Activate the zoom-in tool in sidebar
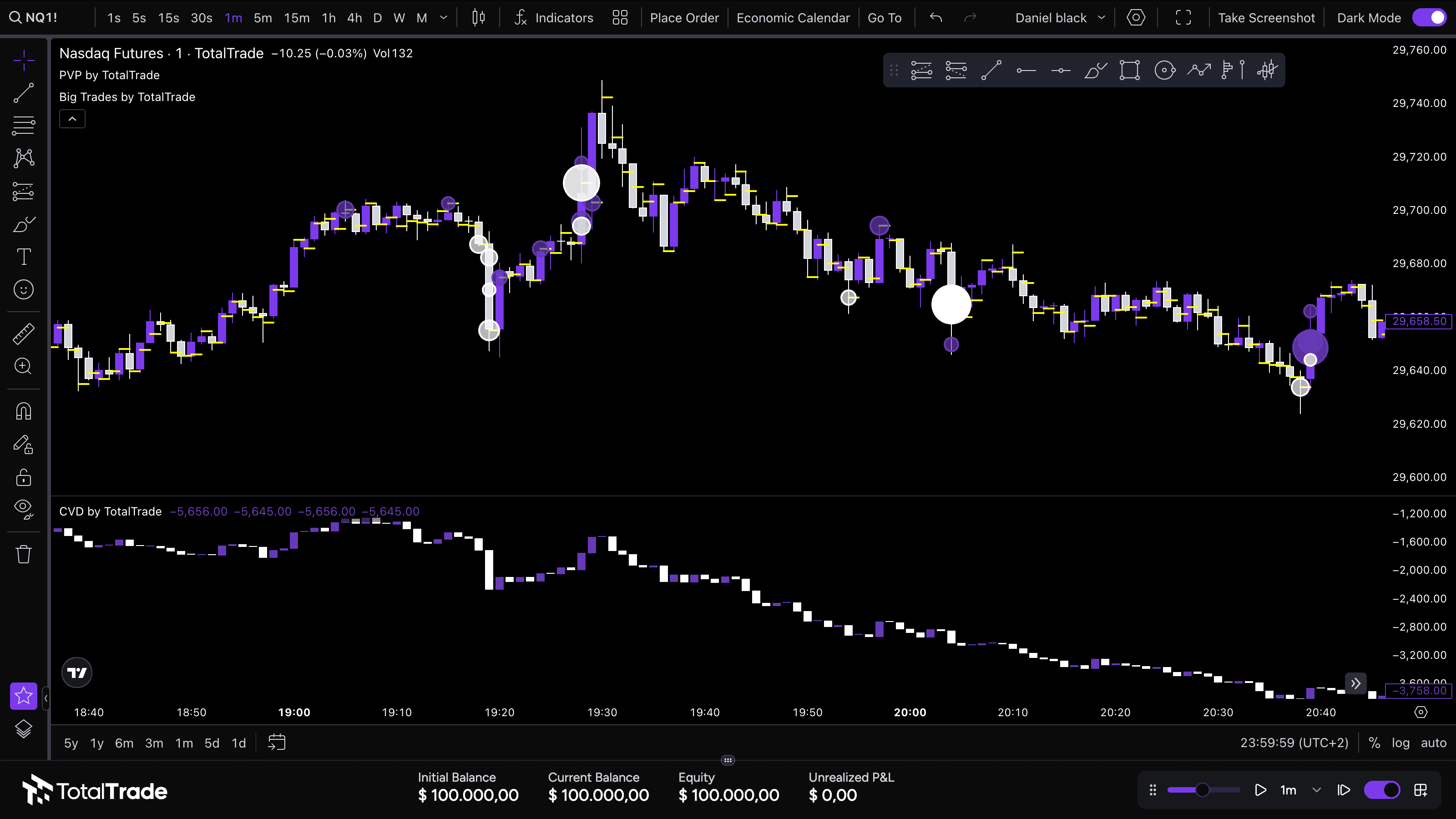 (24, 366)
